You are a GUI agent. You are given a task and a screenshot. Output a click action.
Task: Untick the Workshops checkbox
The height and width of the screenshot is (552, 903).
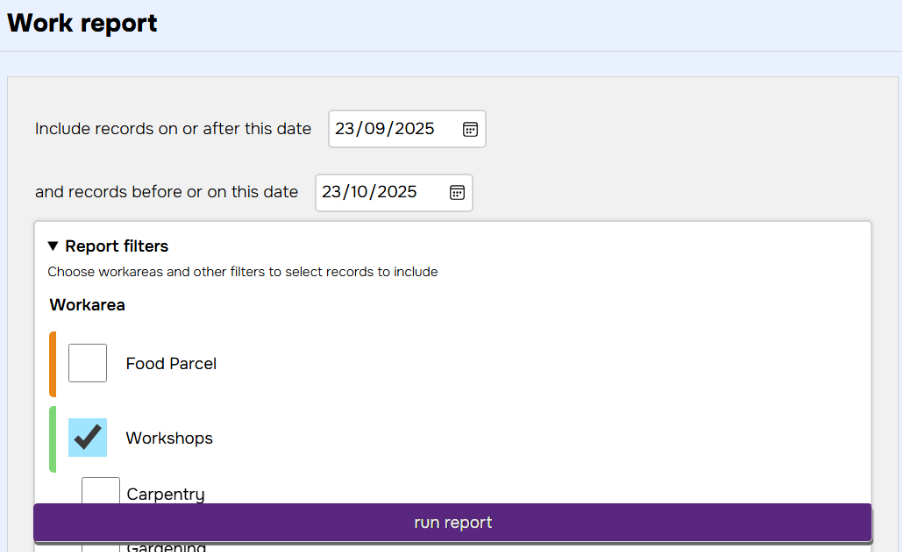pos(88,438)
